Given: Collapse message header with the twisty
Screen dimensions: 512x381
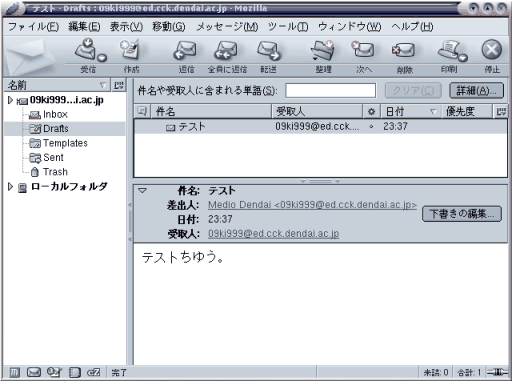Looking at the screenshot, I should click(142, 191).
